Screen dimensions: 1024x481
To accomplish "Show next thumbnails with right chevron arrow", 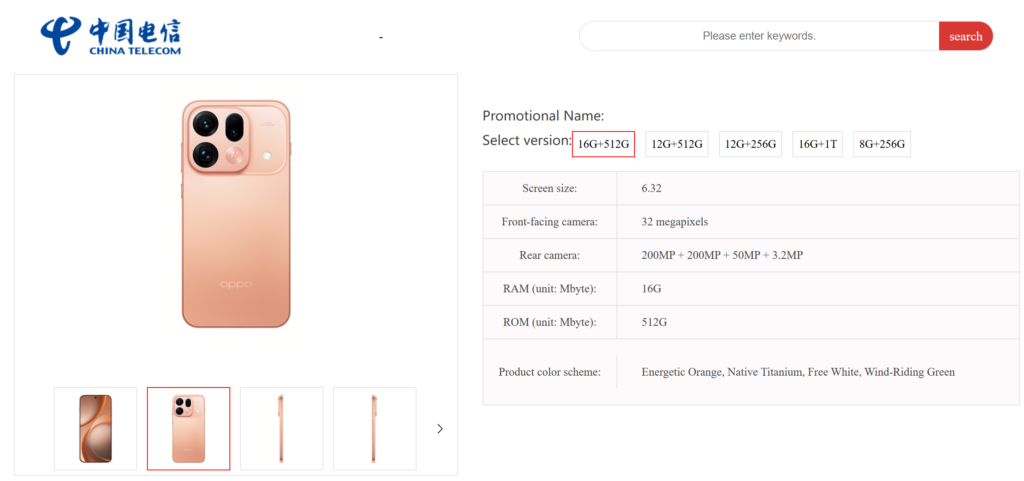I will point(440,429).
